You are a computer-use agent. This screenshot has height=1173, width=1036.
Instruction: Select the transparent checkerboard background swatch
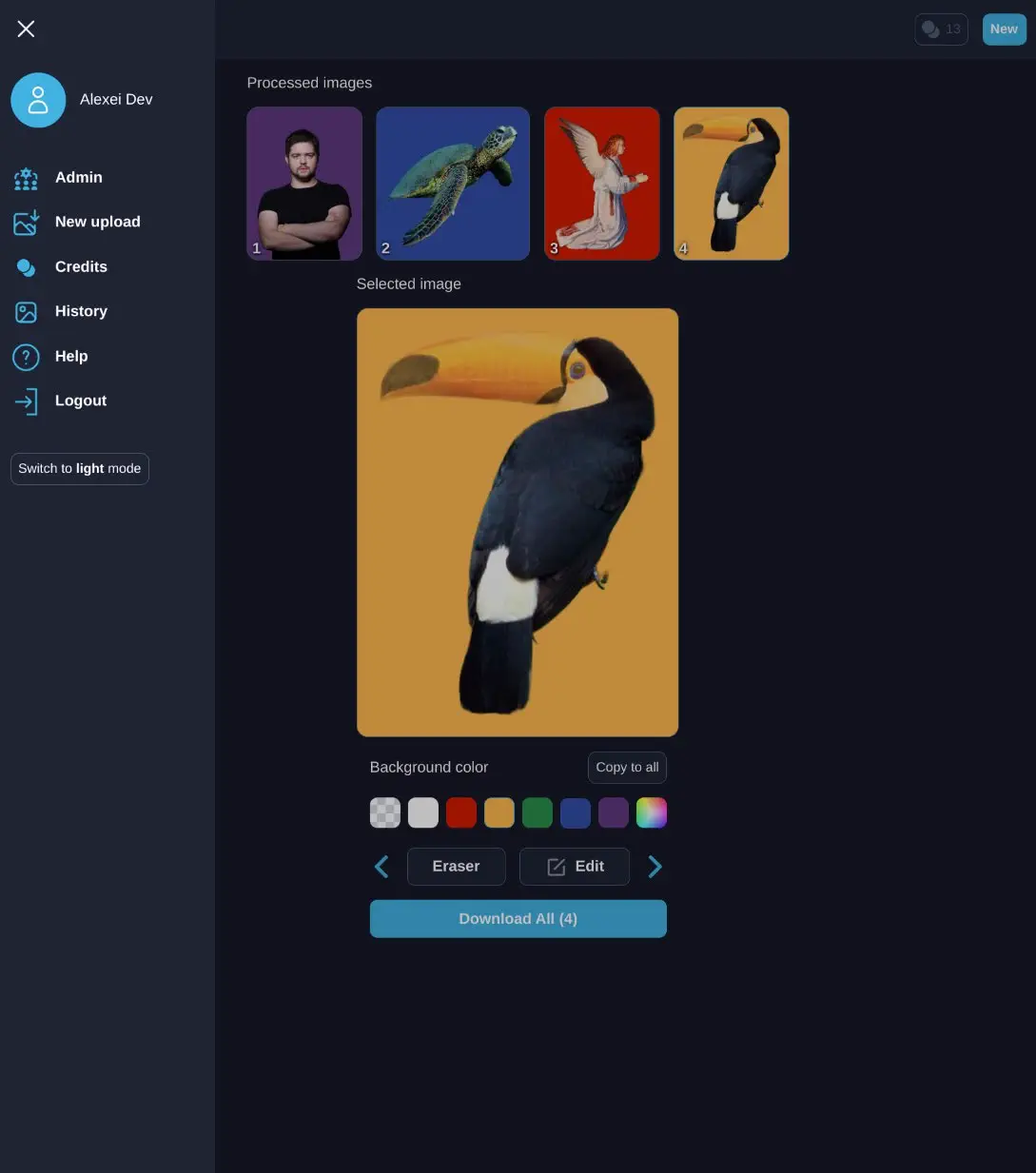(385, 813)
